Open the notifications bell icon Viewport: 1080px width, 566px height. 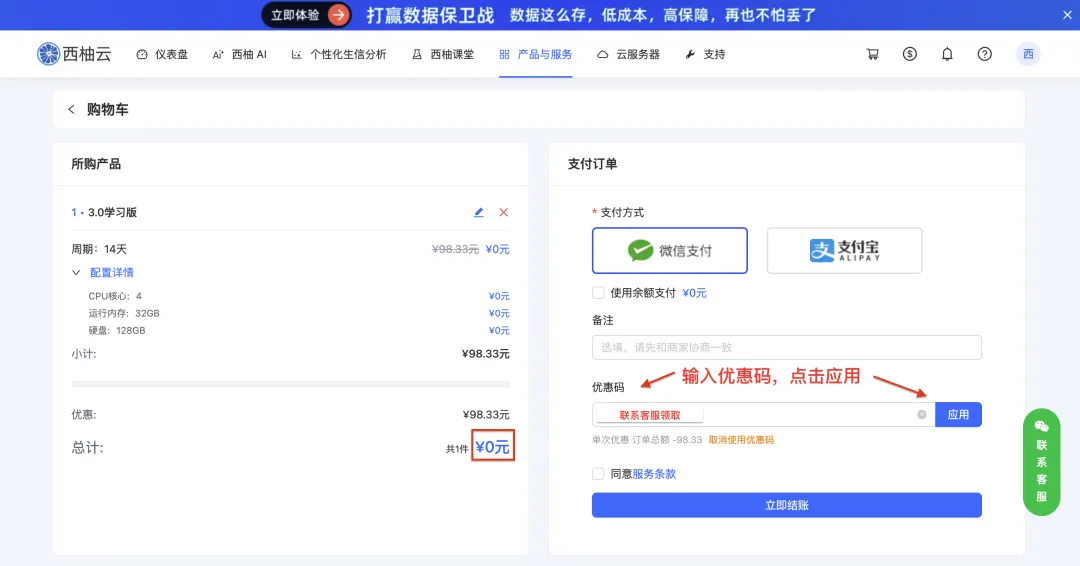pos(947,54)
